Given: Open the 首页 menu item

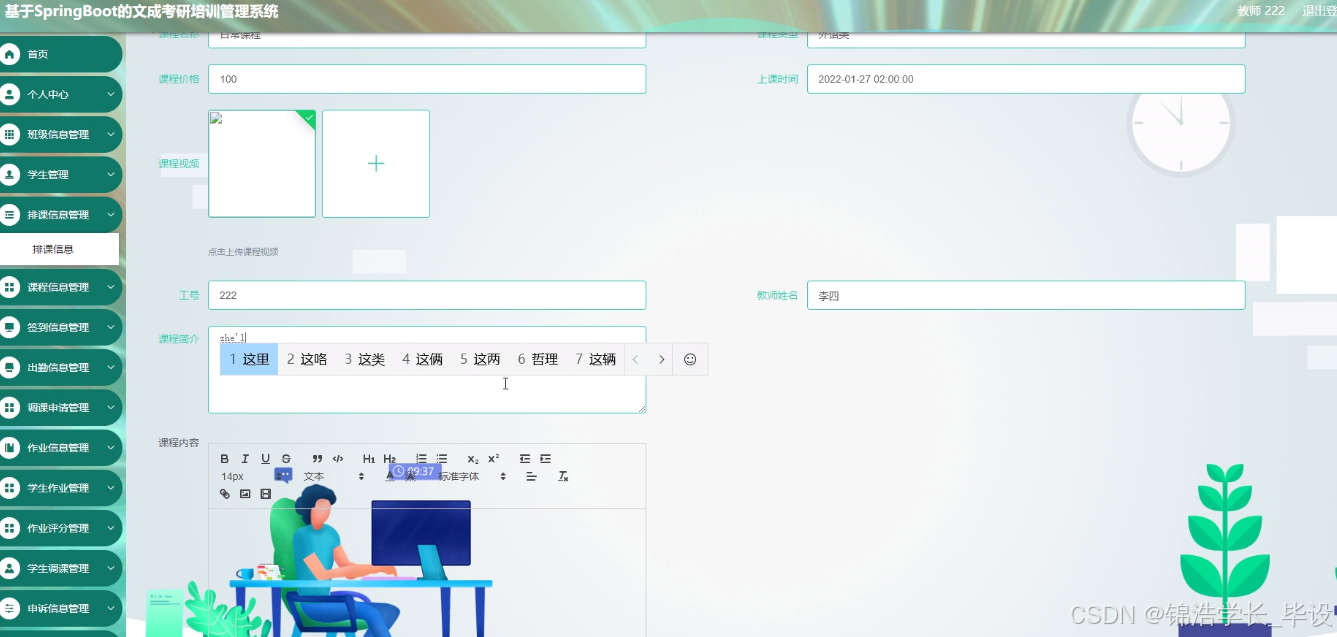Looking at the screenshot, I should 62,54.
